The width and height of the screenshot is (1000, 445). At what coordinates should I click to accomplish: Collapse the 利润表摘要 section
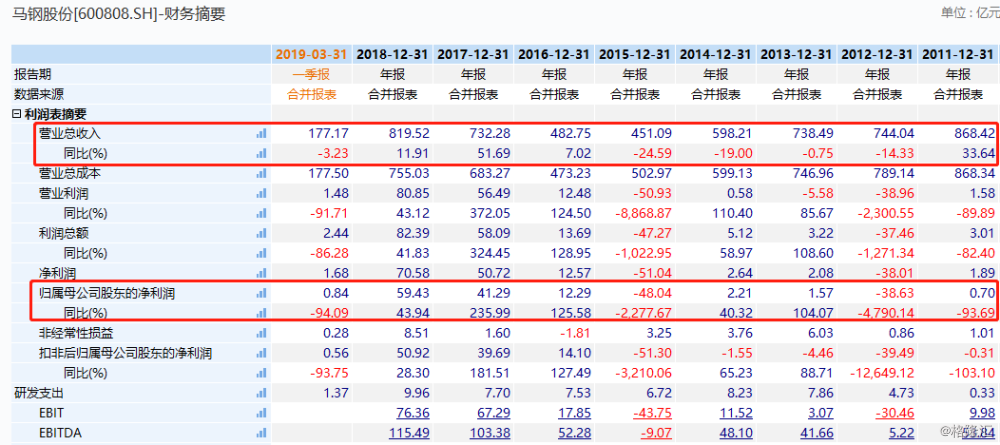[17, 114]
